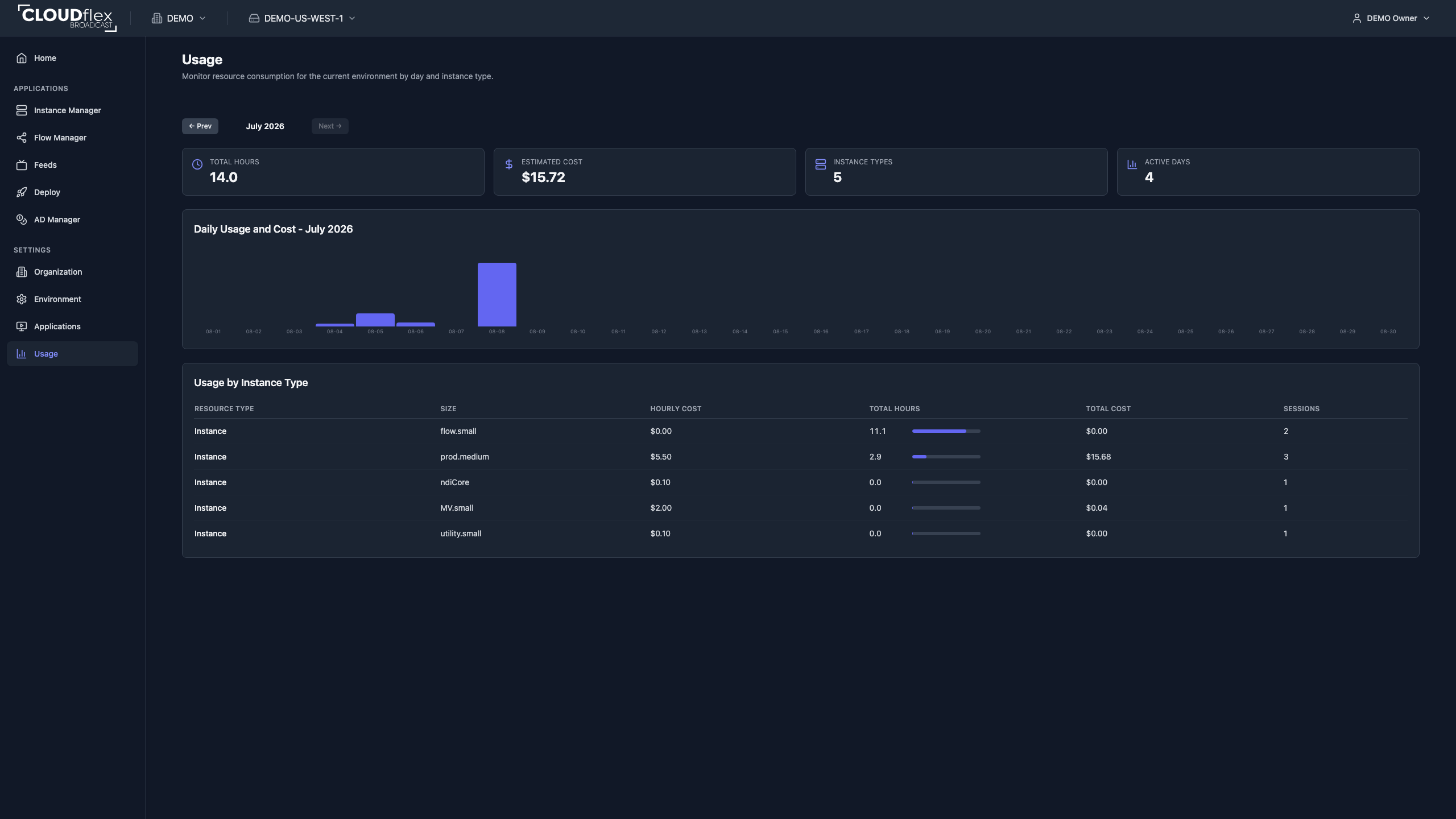Screen dimensions: 1456x819
Task: Click the $5.50 hourly cost cell
Action: pyautogui.click(x=661, y=457)
